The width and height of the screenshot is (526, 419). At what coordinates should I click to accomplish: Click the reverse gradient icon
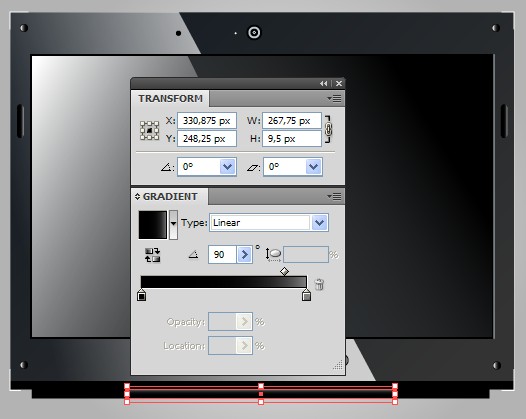pos(152,255)
